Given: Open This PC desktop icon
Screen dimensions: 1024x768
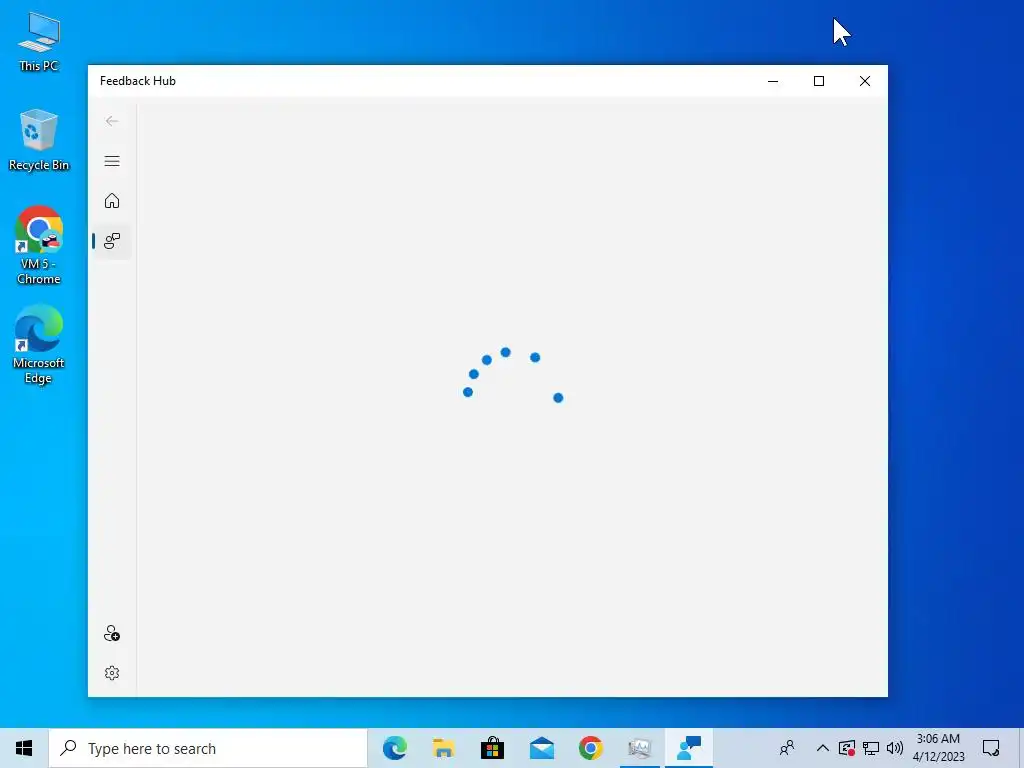Looking at the screenshot, I should click(39, 42).
